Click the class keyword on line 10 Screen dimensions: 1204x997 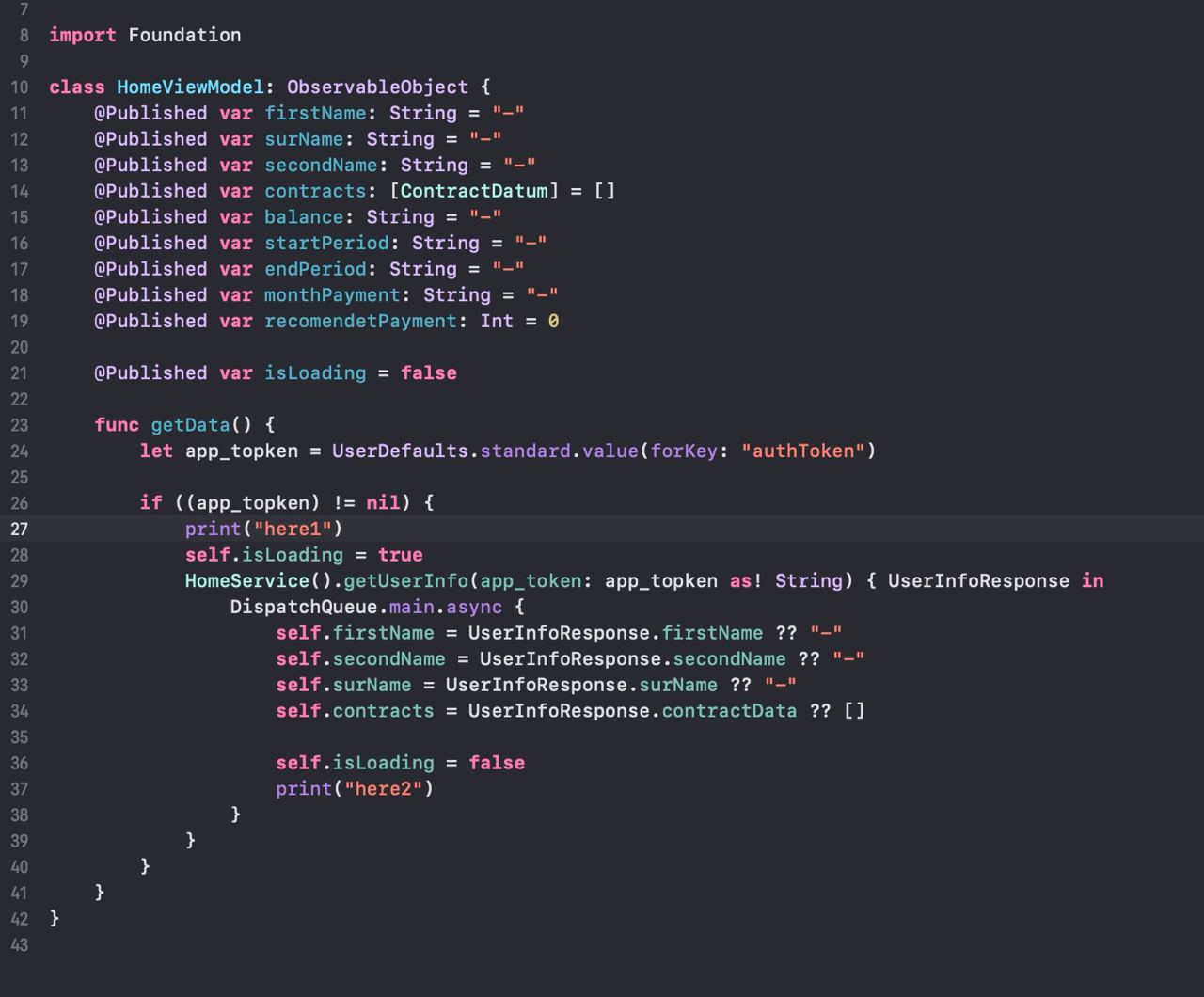[x=77, y=87]
